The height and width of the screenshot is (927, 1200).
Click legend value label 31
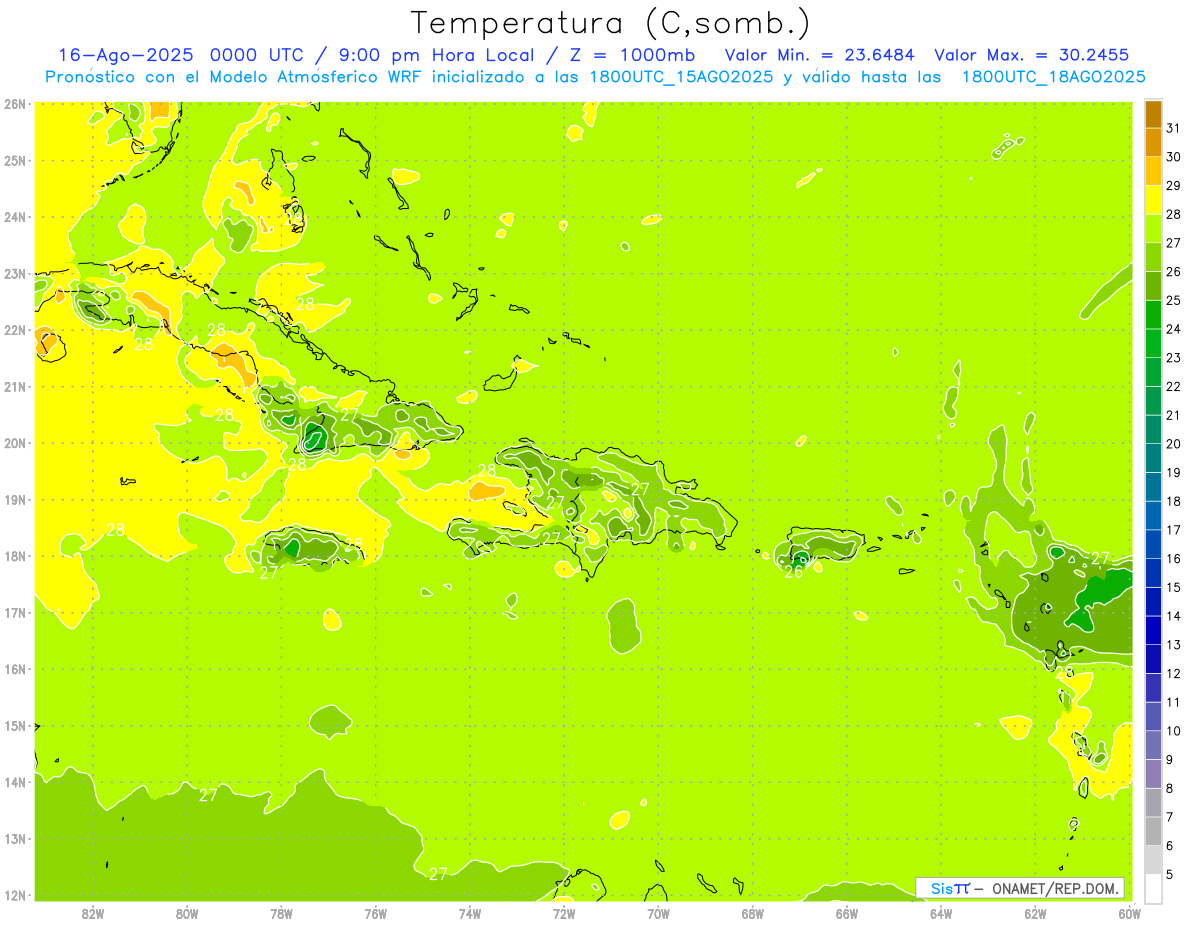pos(1173,128)
